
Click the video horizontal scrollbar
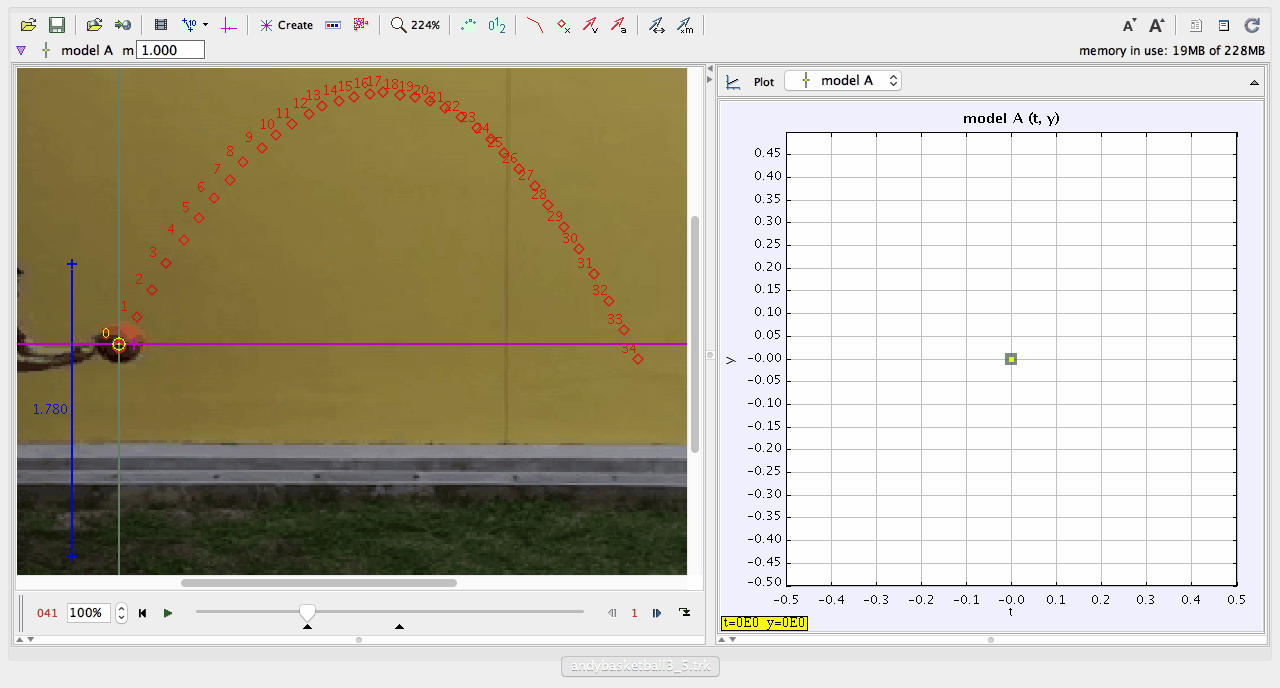click(318, 582)
